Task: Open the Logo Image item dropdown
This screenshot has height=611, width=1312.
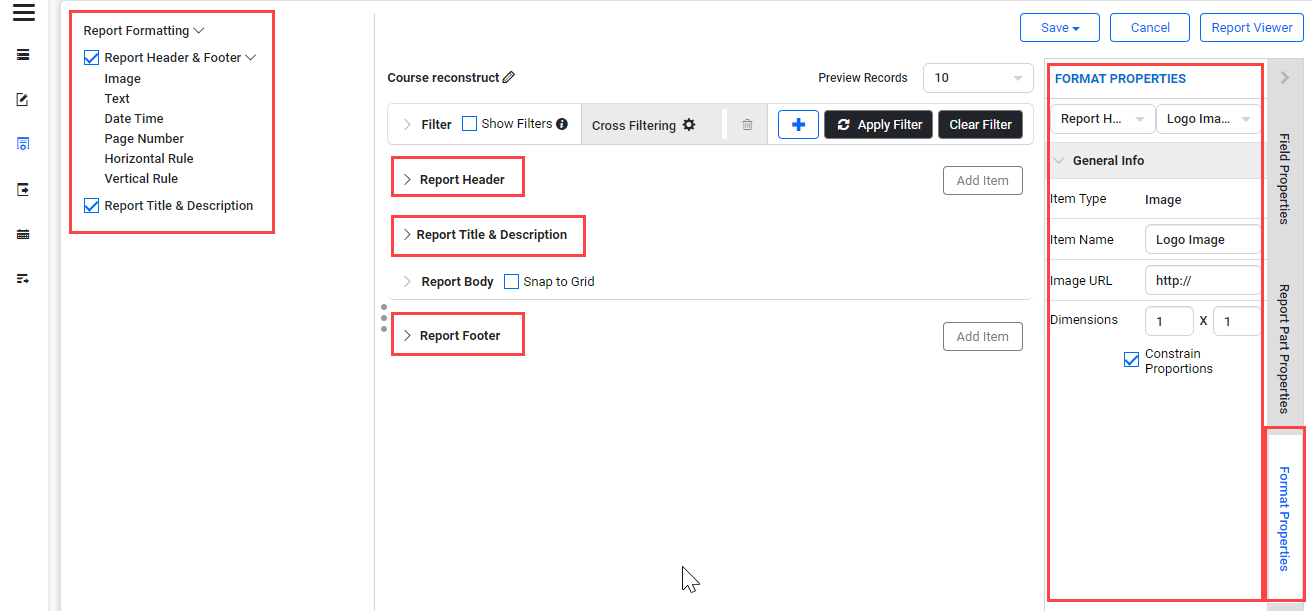Action: click(1208, 119)
